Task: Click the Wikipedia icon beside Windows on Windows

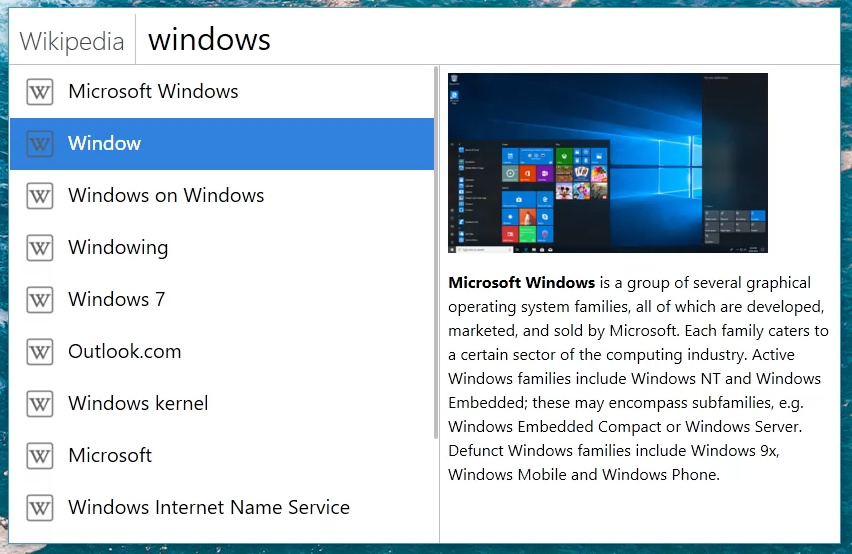Action: coord(40,196)
